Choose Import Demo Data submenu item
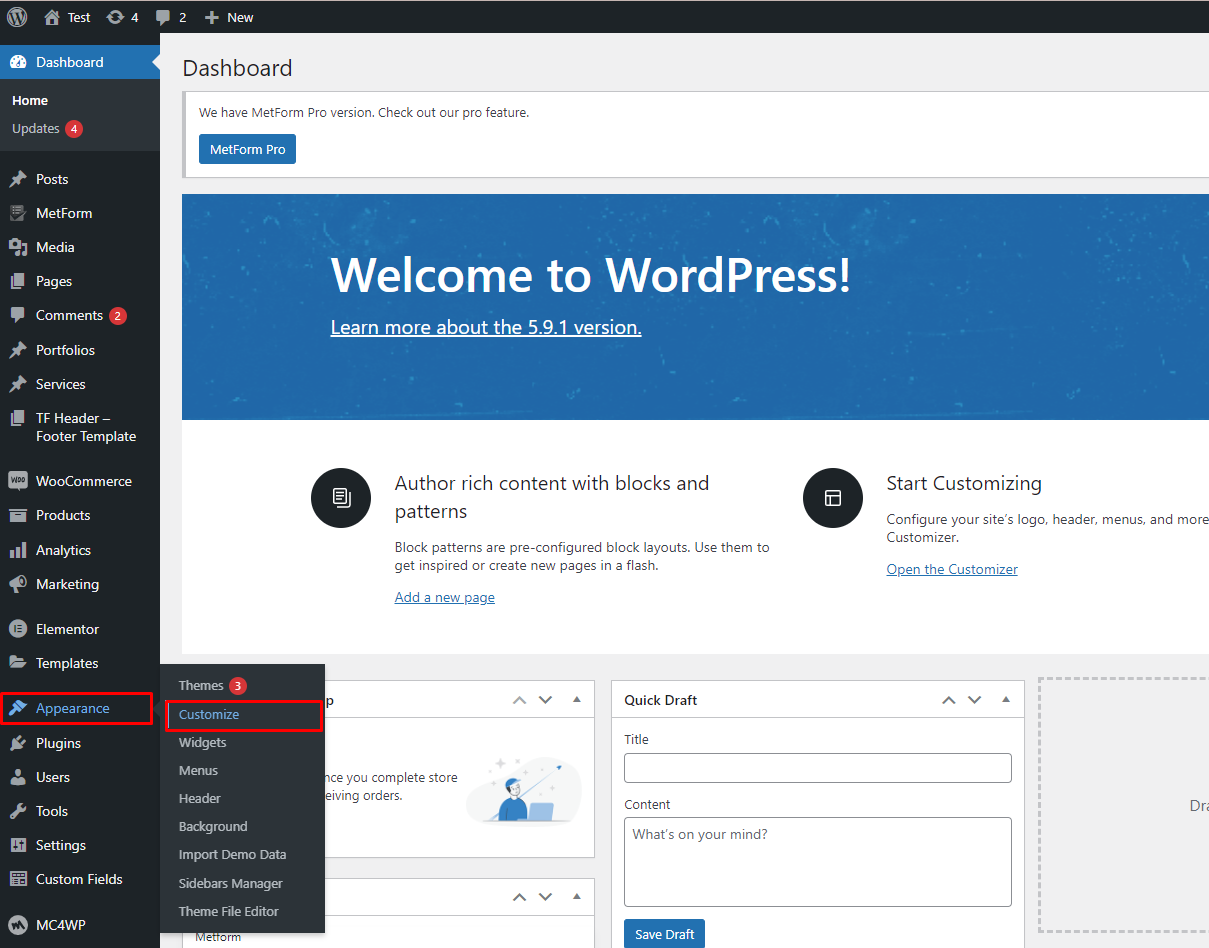Image resolution: width=1209 pixels, height=948 pixels. click(233, 854)
